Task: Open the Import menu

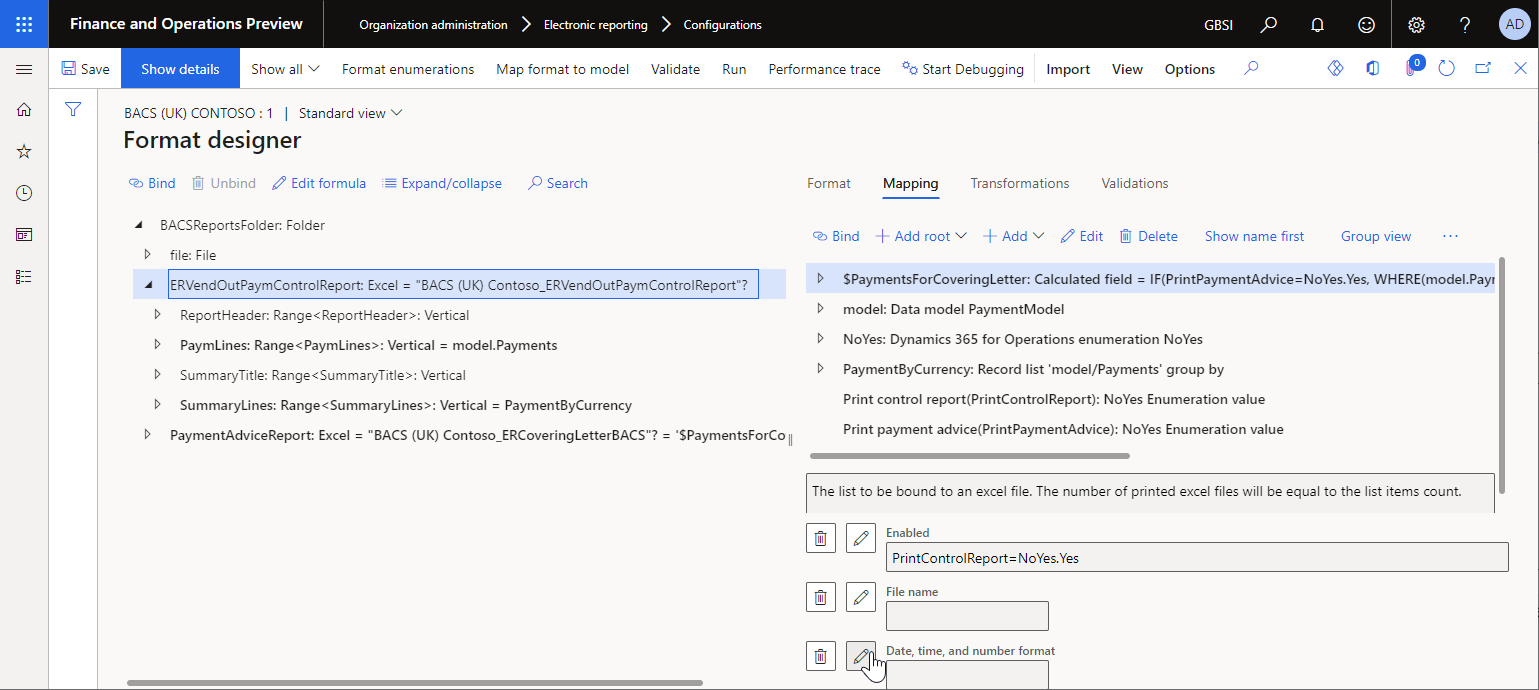Action: (1068, 69)
